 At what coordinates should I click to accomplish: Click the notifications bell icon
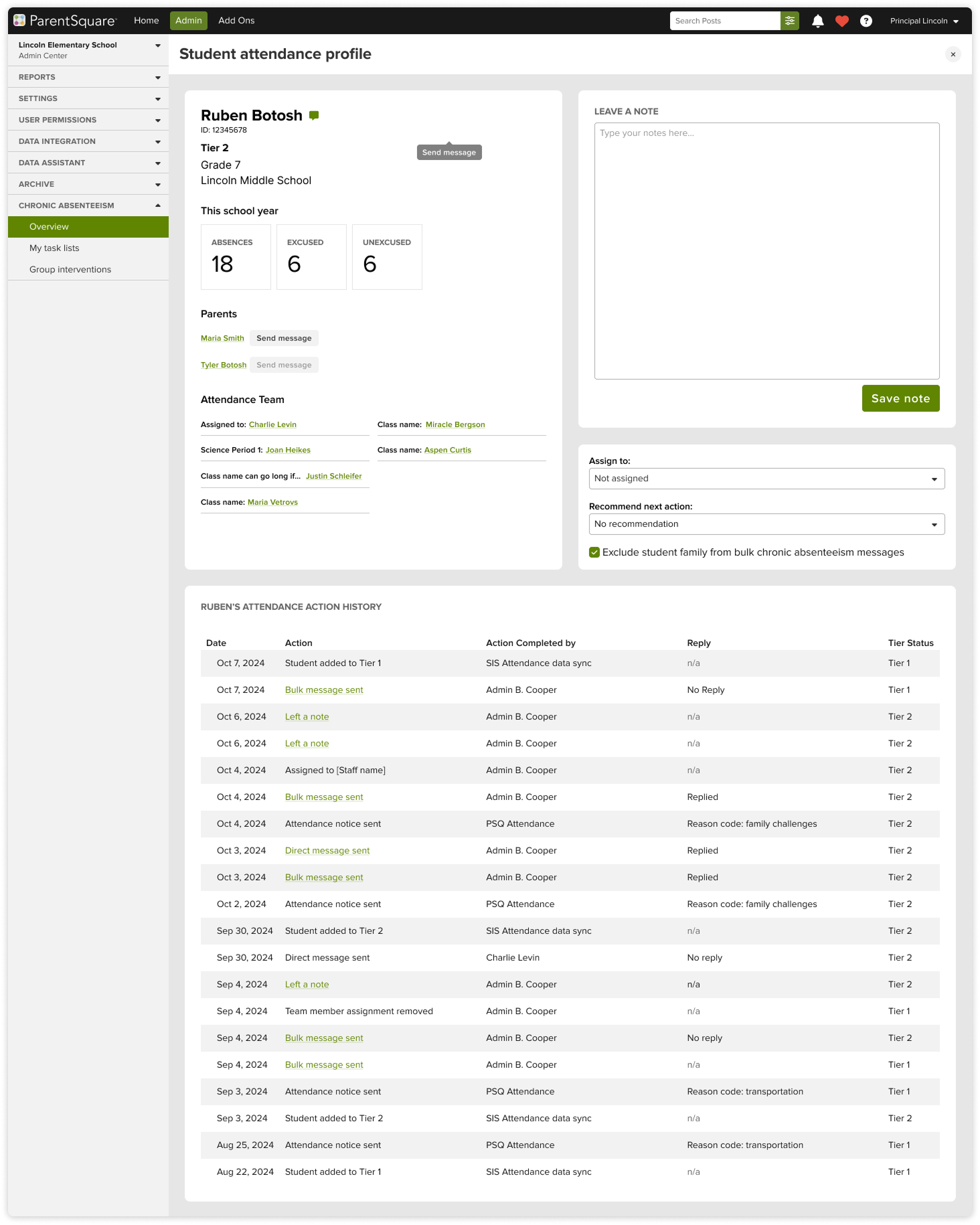click(x=817, y=21)
